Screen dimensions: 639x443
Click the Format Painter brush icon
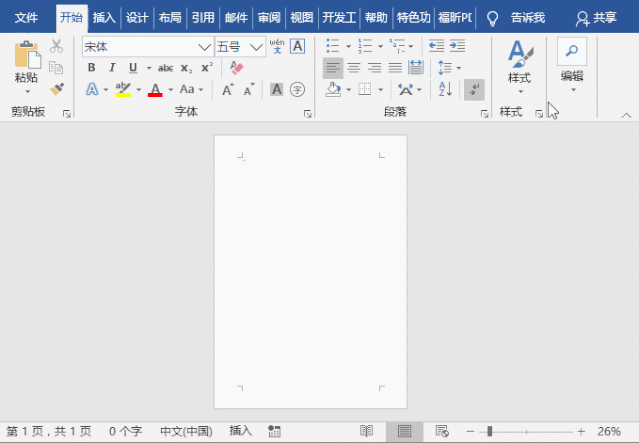(x=56, y=89)
